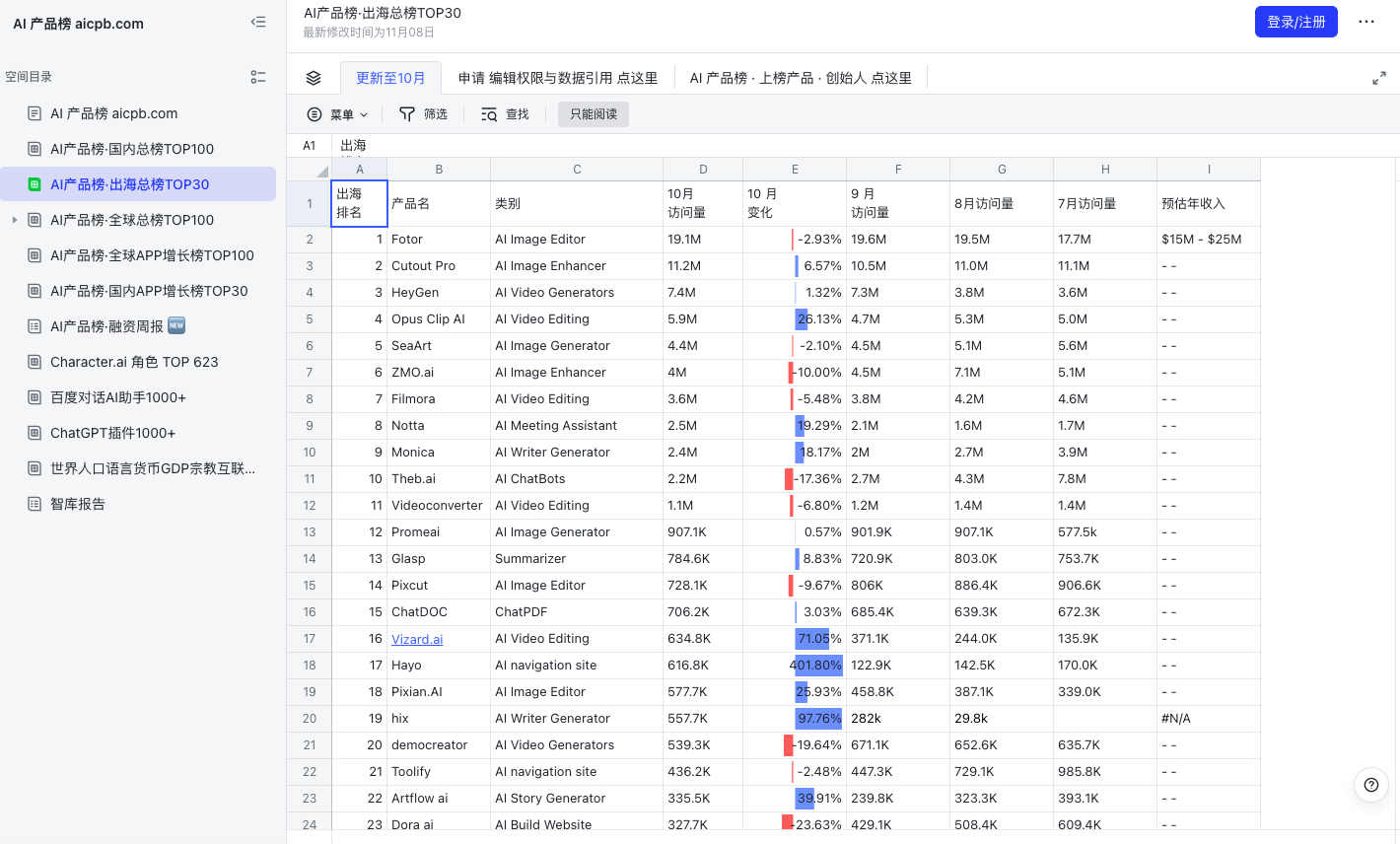1400x844 pixels.
Task: Open the 上榜产品 · 创始人 tab
Action: [801, 78]
